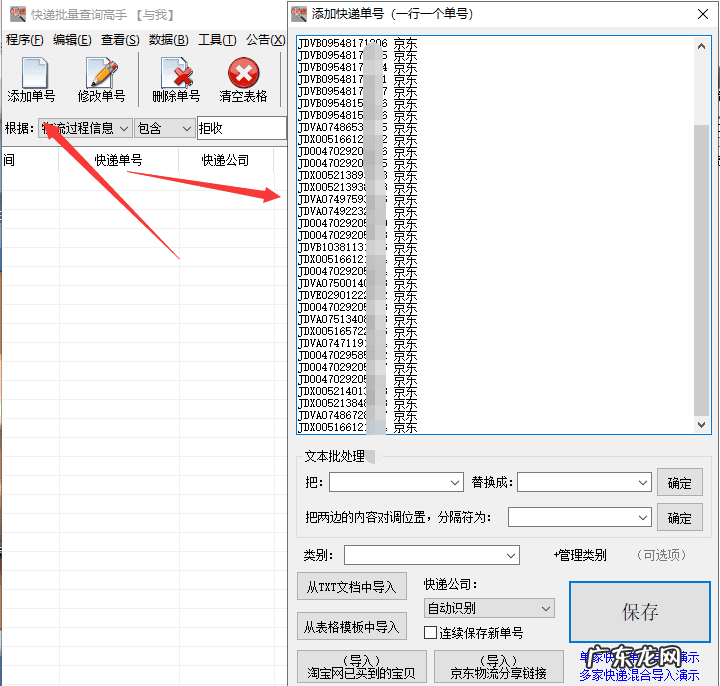Viewport: 720px width, 686px height.
Task: Click the +管理类别 link
Action: pos(580,555)
